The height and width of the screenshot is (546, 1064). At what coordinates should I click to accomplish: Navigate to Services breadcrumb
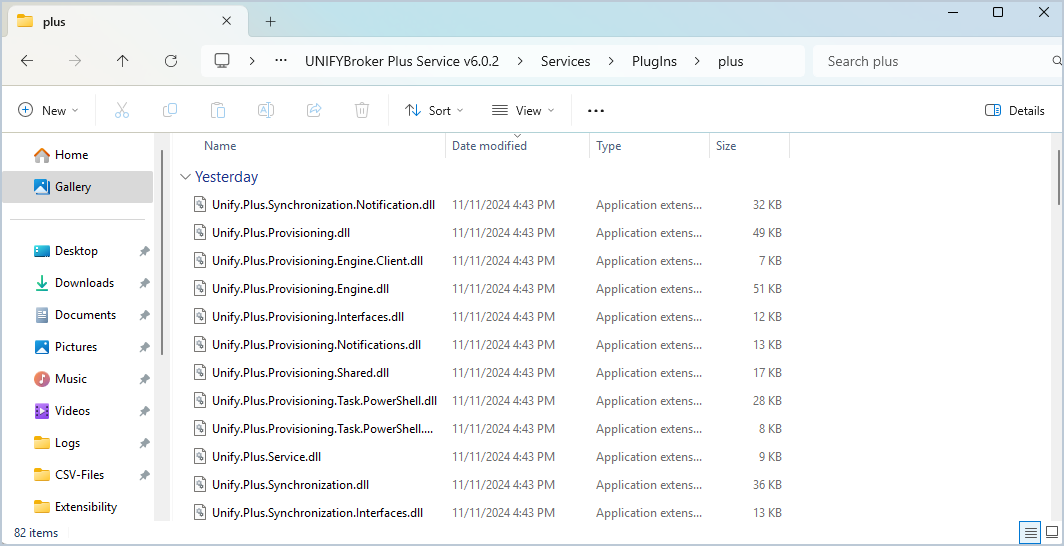(565, 61)
